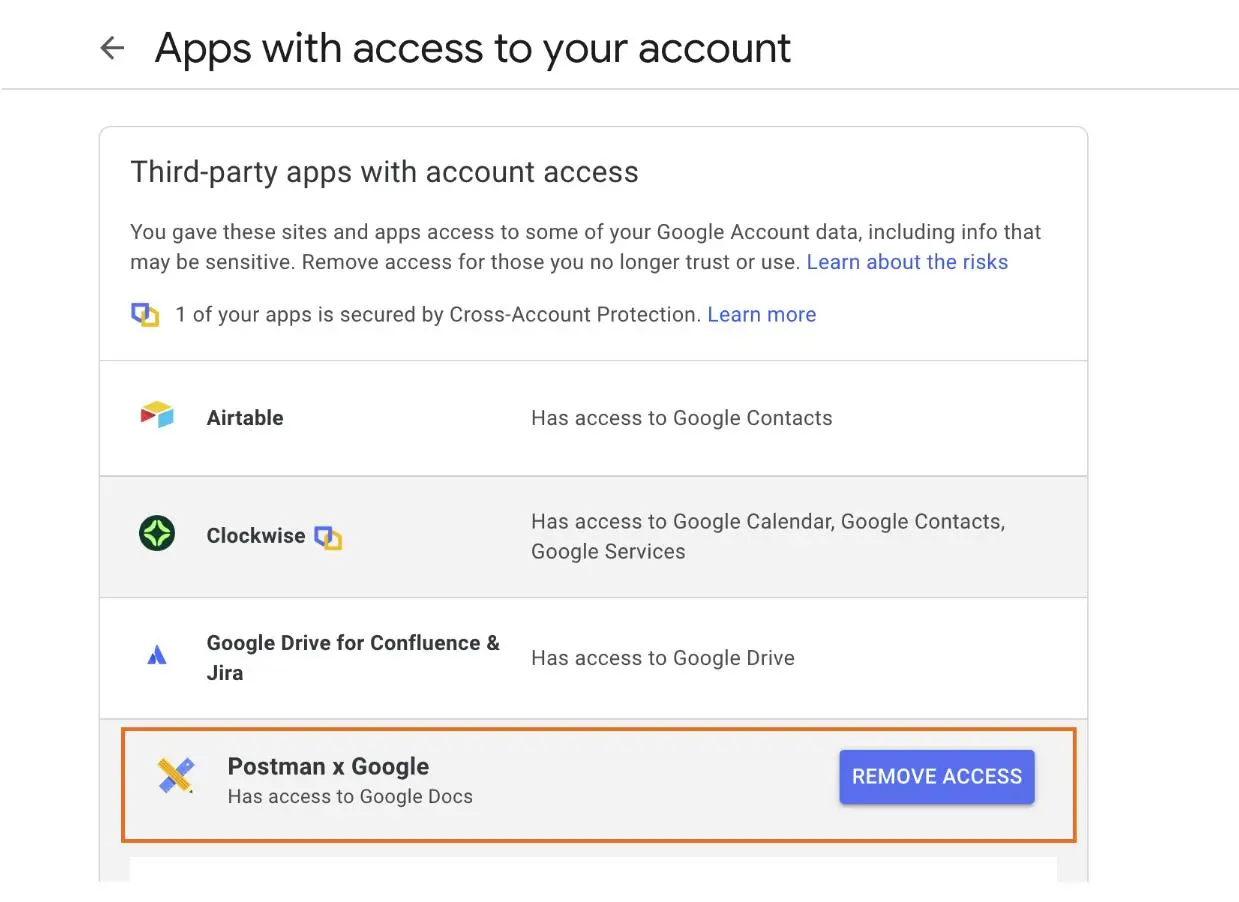
Task: Click 'Has access to Google Contacts' text
Action: coord(681,418)
